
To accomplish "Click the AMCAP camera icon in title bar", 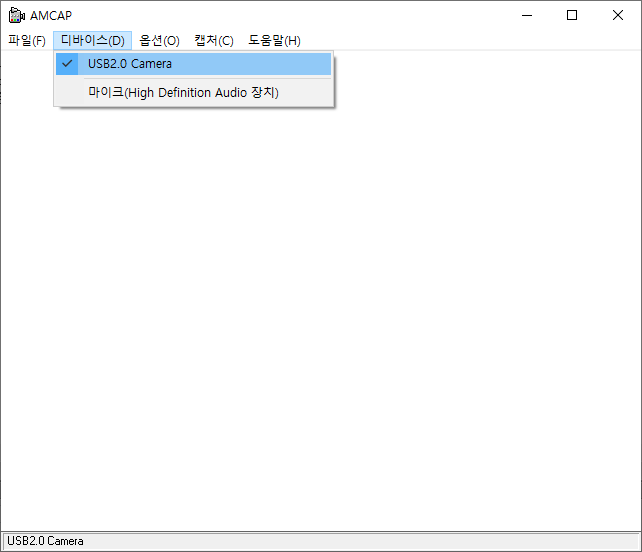I will click(x=16, y=15).
